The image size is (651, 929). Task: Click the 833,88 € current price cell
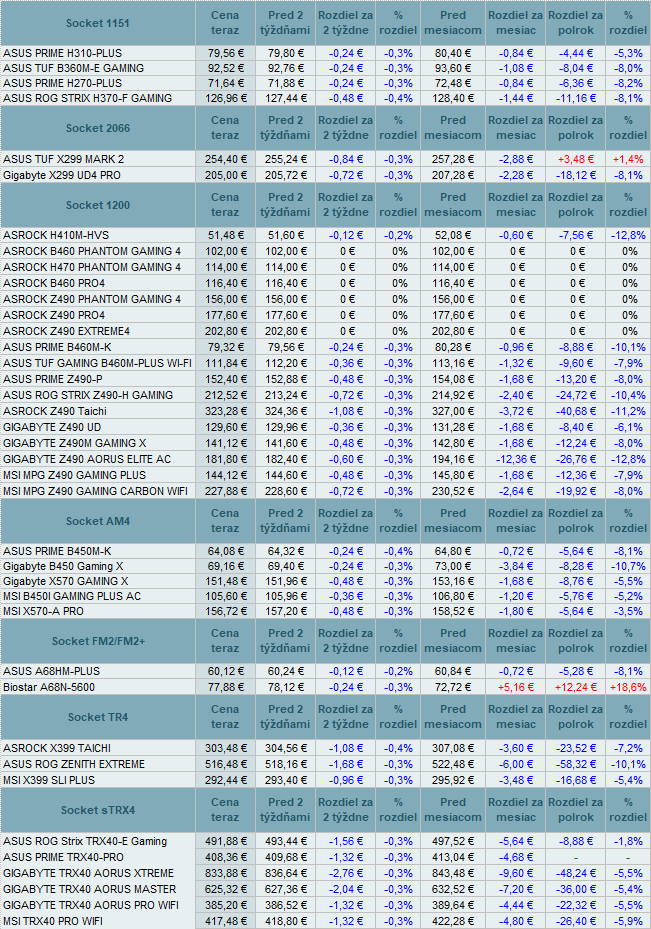coord(225,873)
